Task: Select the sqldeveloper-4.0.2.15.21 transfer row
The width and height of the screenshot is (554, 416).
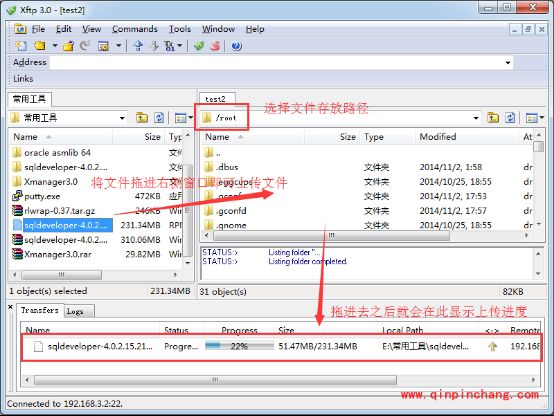Action: [x=281, y=346]
